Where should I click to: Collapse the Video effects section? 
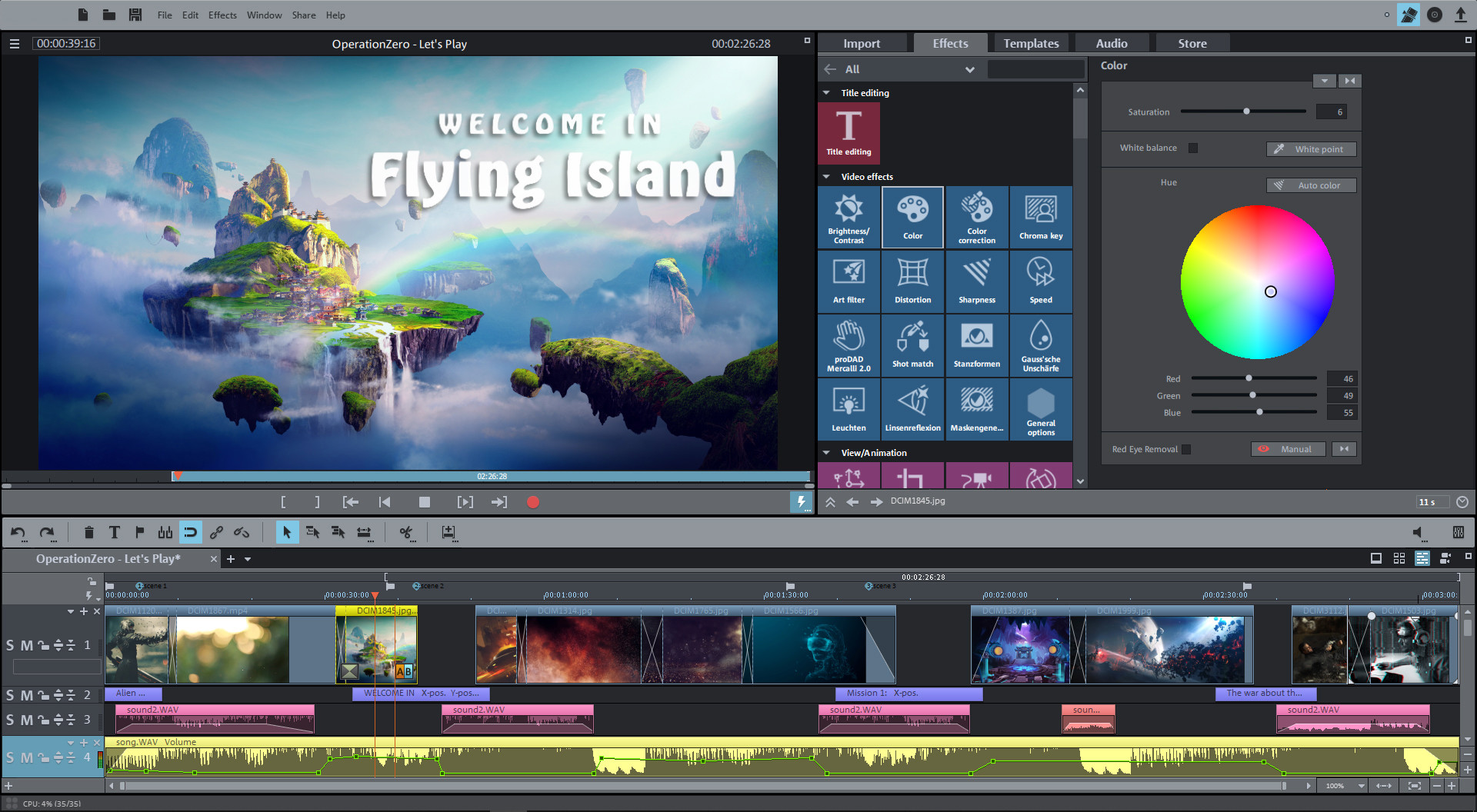click(827, 176)
